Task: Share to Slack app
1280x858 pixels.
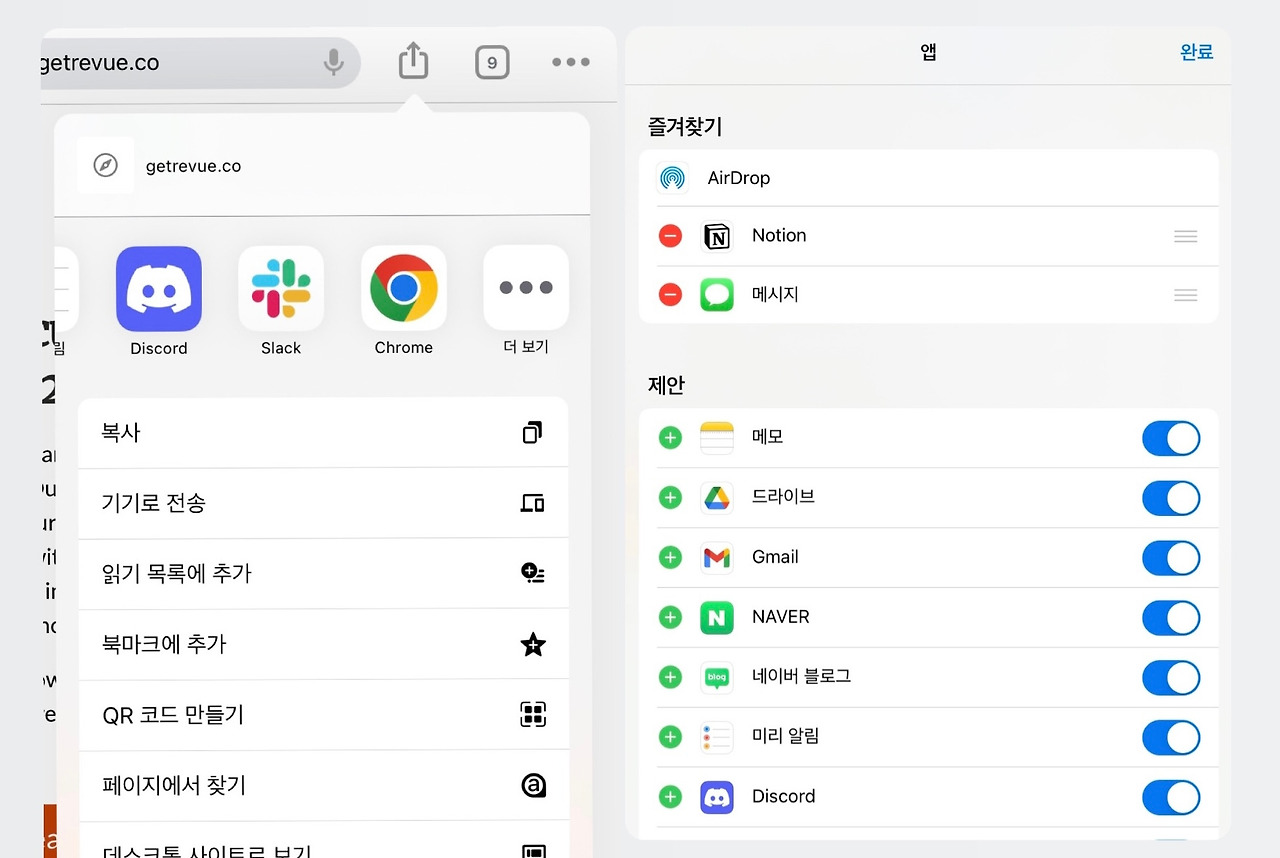Action: click(x=281, y=289)
